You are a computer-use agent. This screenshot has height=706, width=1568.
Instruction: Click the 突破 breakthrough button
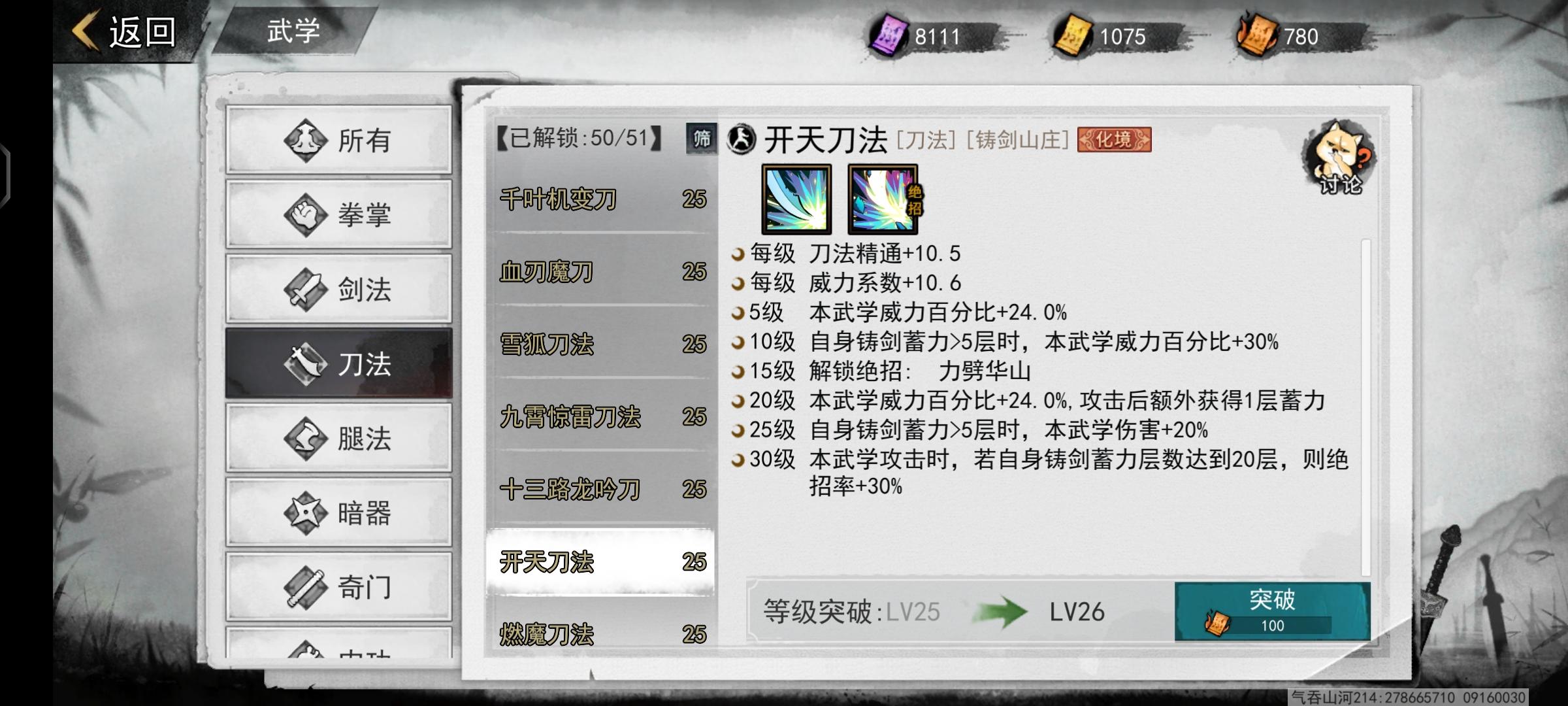1272,611
